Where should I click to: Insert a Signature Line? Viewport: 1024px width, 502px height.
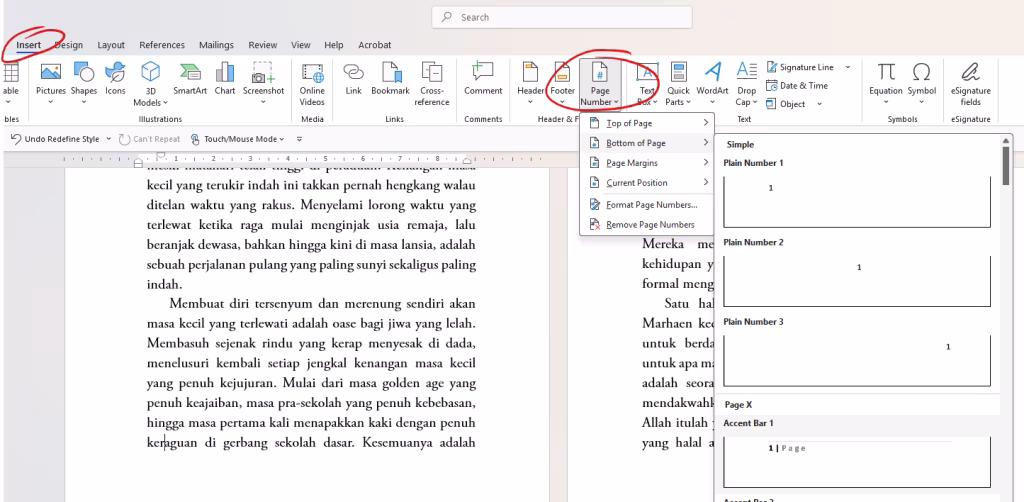(801, 67)
